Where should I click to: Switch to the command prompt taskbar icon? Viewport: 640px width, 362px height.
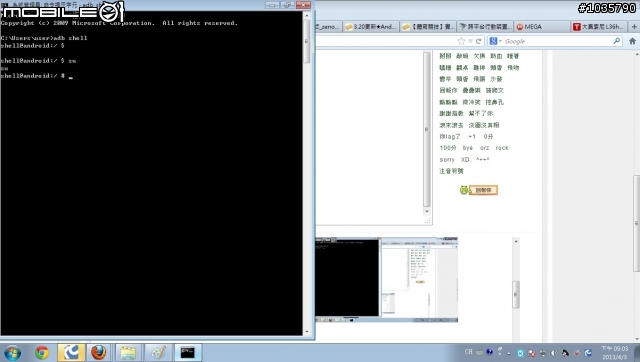(x=188, y=353)
